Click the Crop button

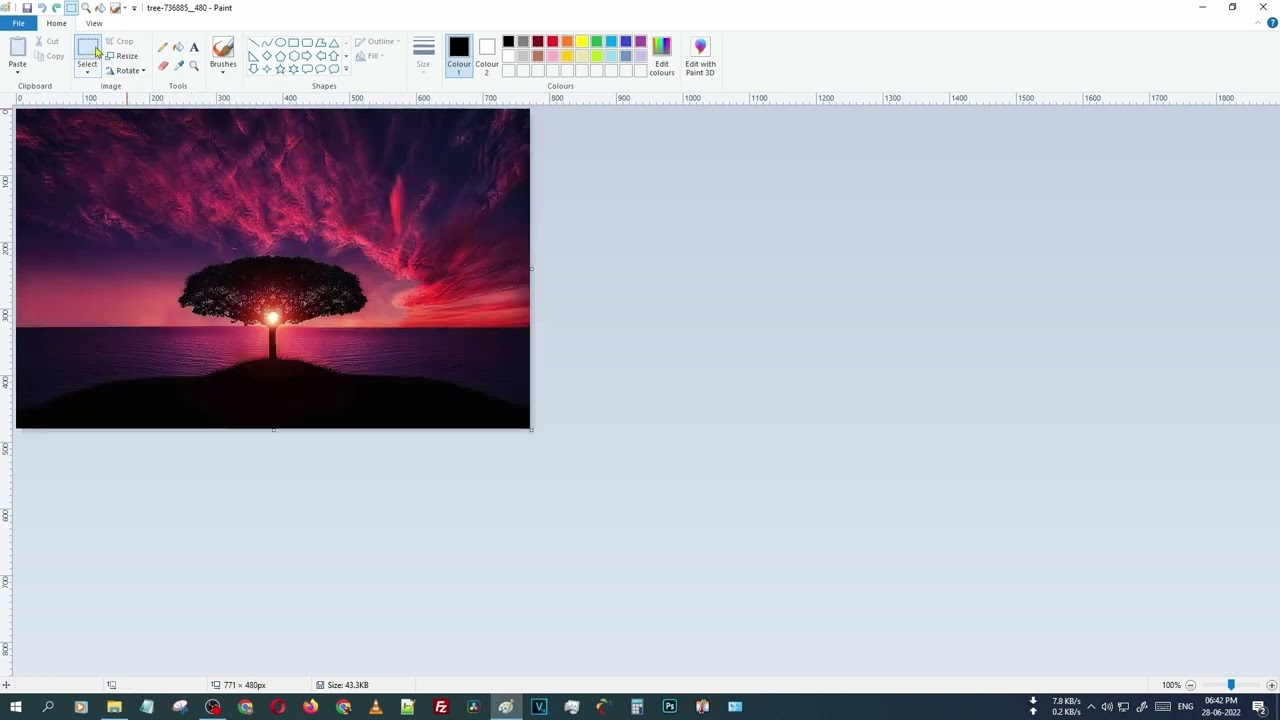tap(120, 42)
